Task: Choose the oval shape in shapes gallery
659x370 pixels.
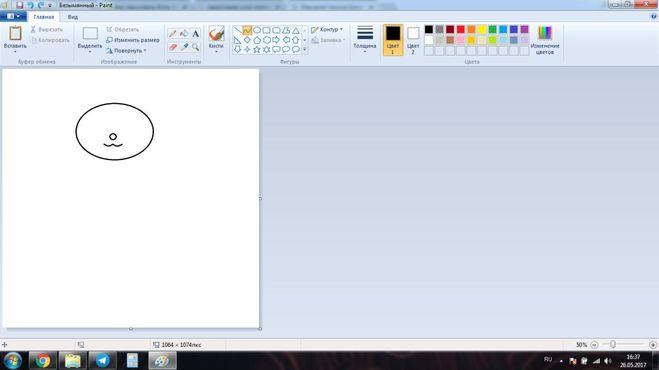Action: point(257,30)
